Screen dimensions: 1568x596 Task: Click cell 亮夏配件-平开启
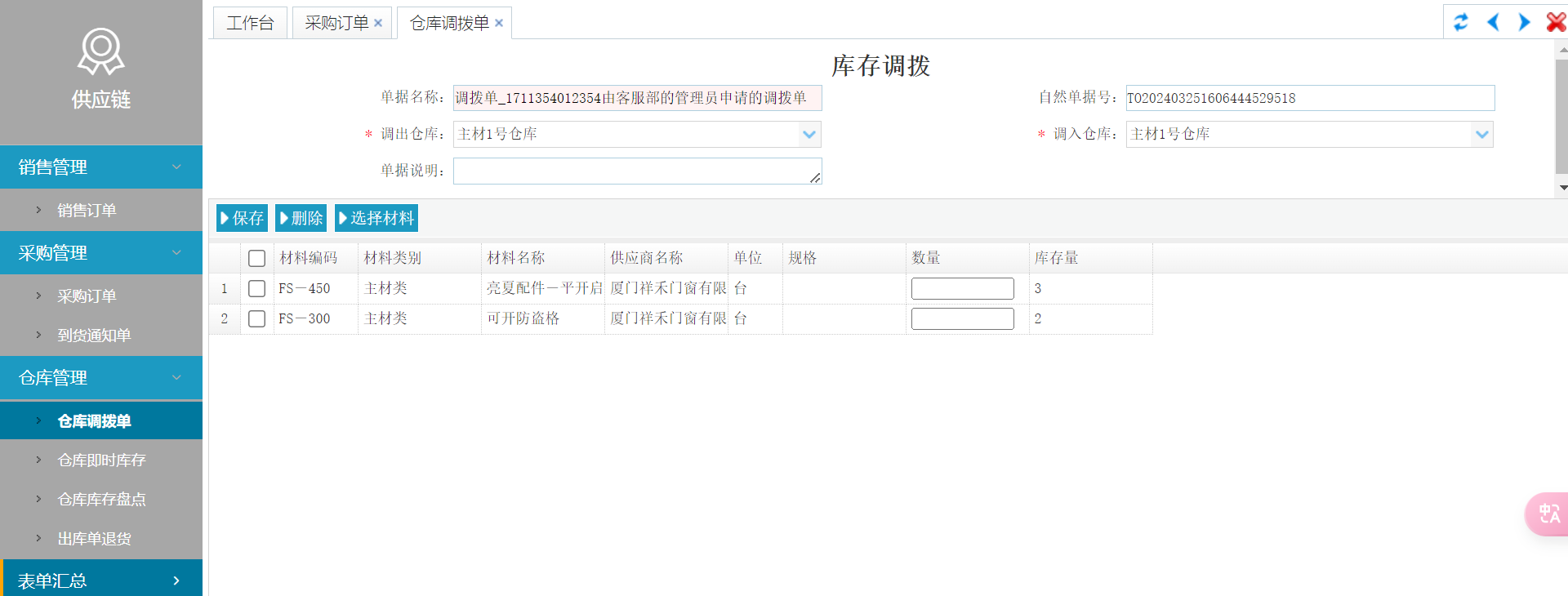point(544,288)
